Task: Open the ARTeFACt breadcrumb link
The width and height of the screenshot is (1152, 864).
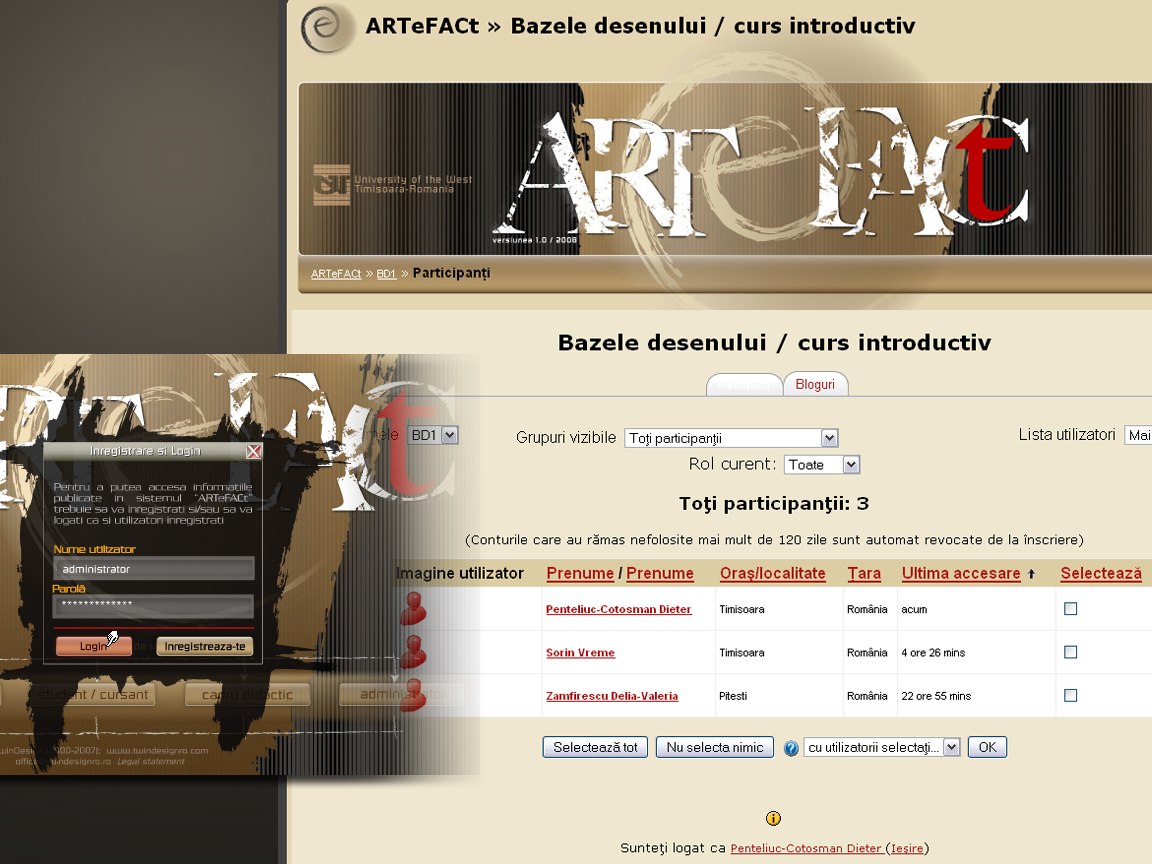Action: [336, 273]
